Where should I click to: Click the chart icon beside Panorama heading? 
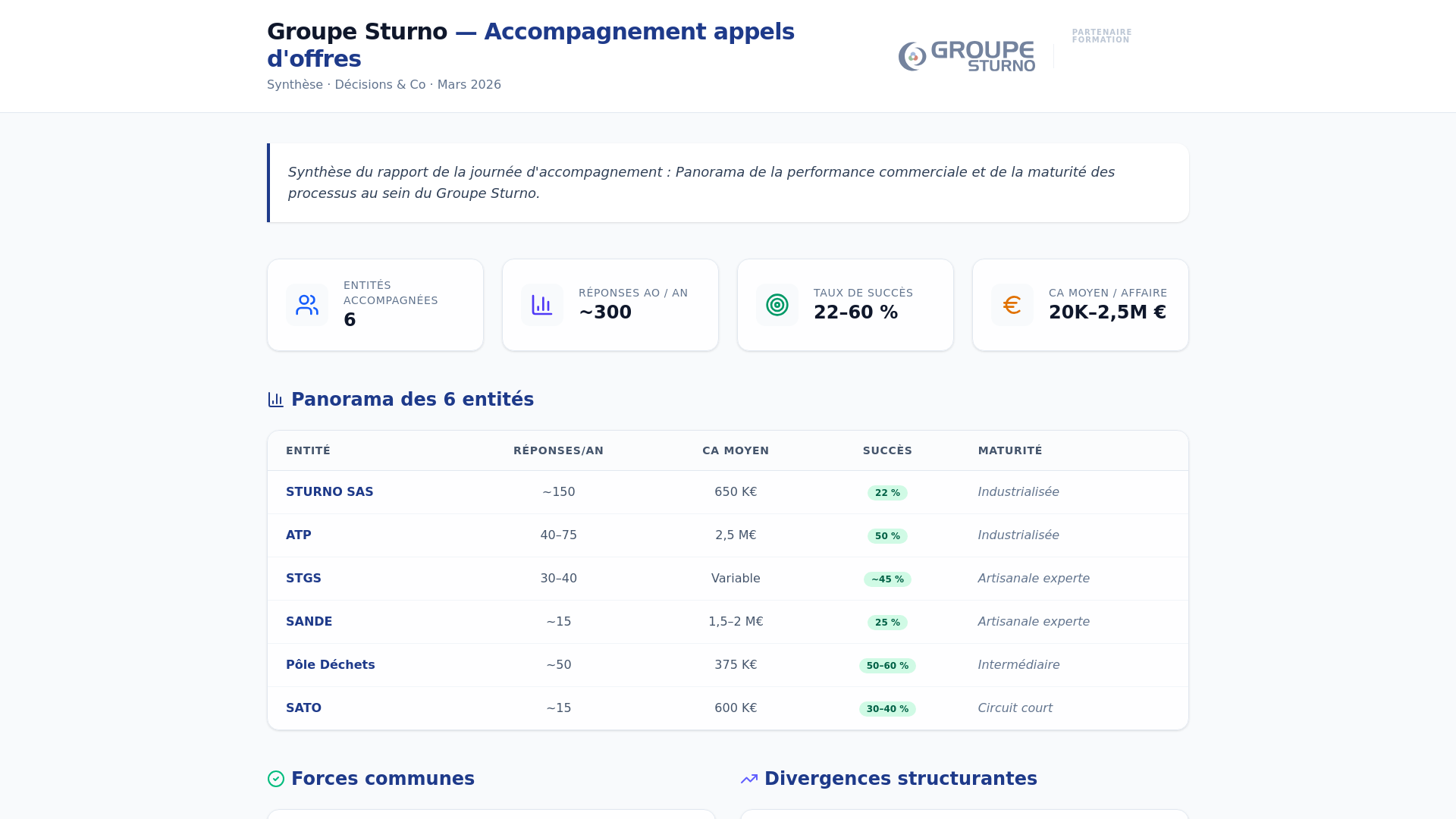pos(276,400)
